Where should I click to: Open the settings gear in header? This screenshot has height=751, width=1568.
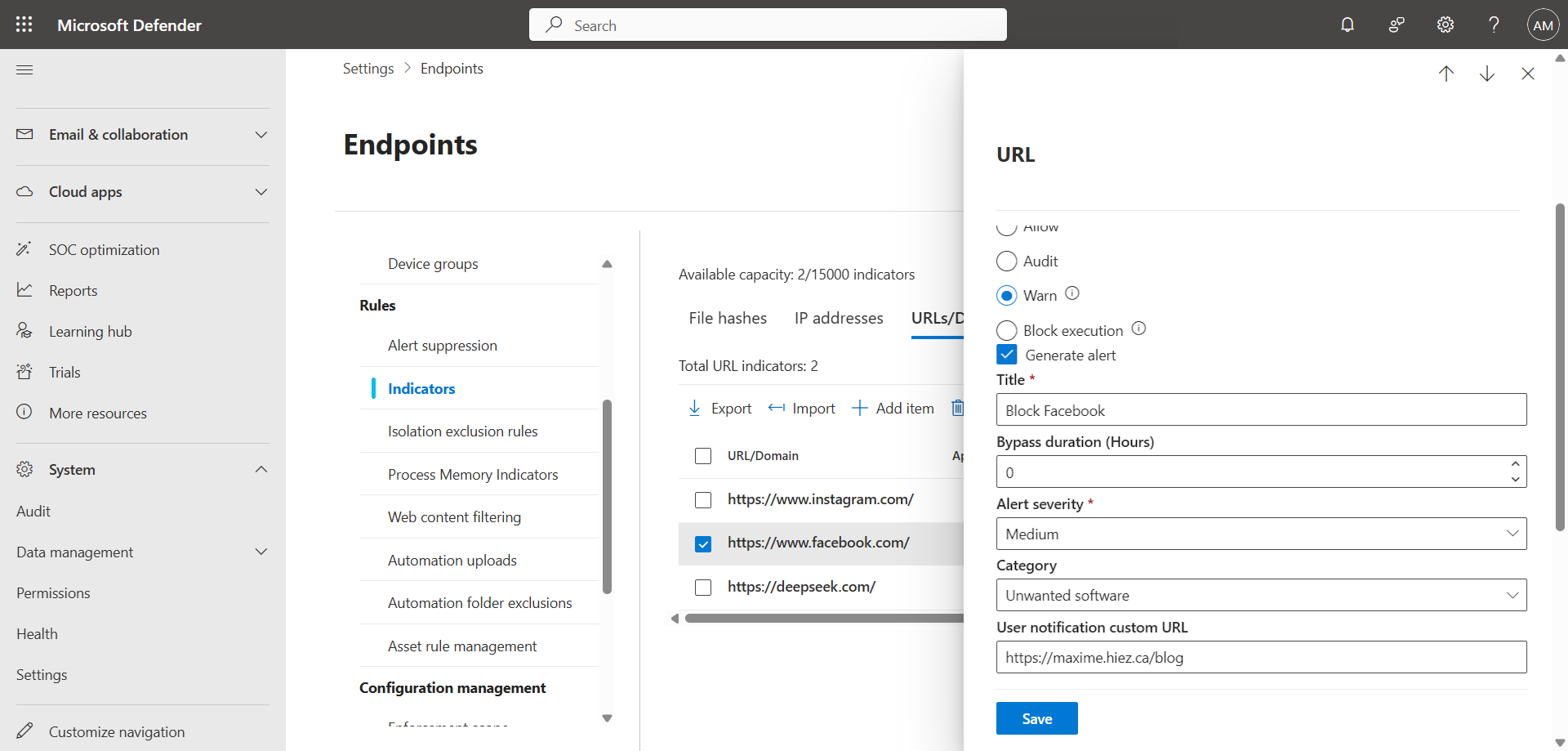click(x=1445, y=25)
